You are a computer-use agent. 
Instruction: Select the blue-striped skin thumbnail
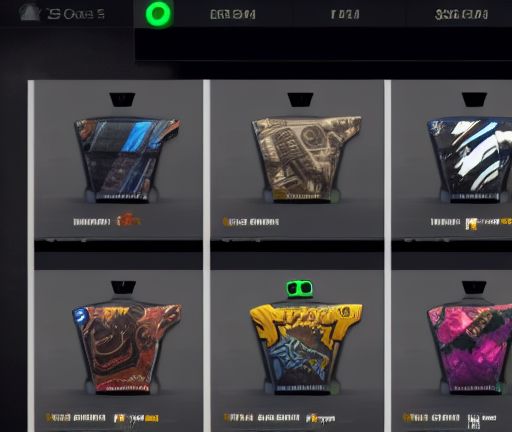coord(126,160)
